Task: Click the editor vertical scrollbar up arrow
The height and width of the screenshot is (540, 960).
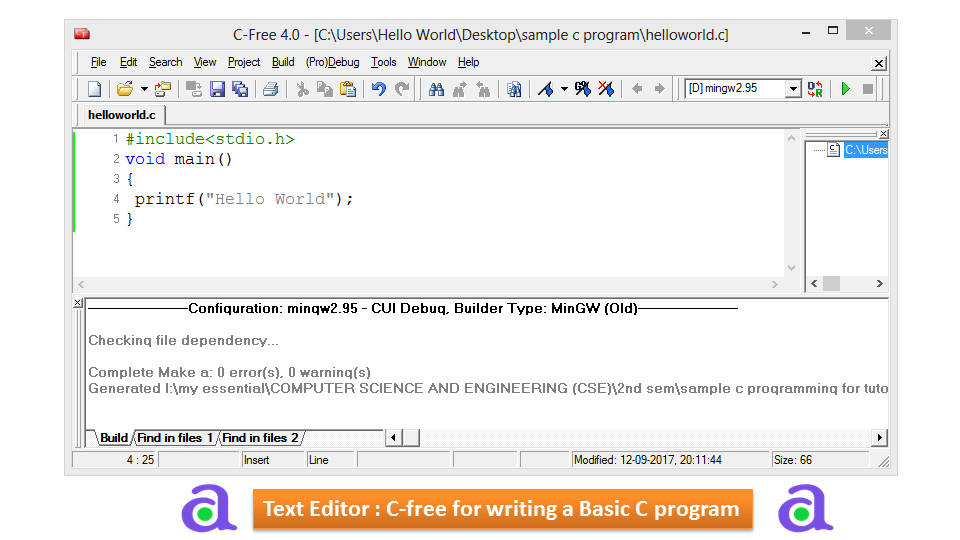Action: [792, 138]
